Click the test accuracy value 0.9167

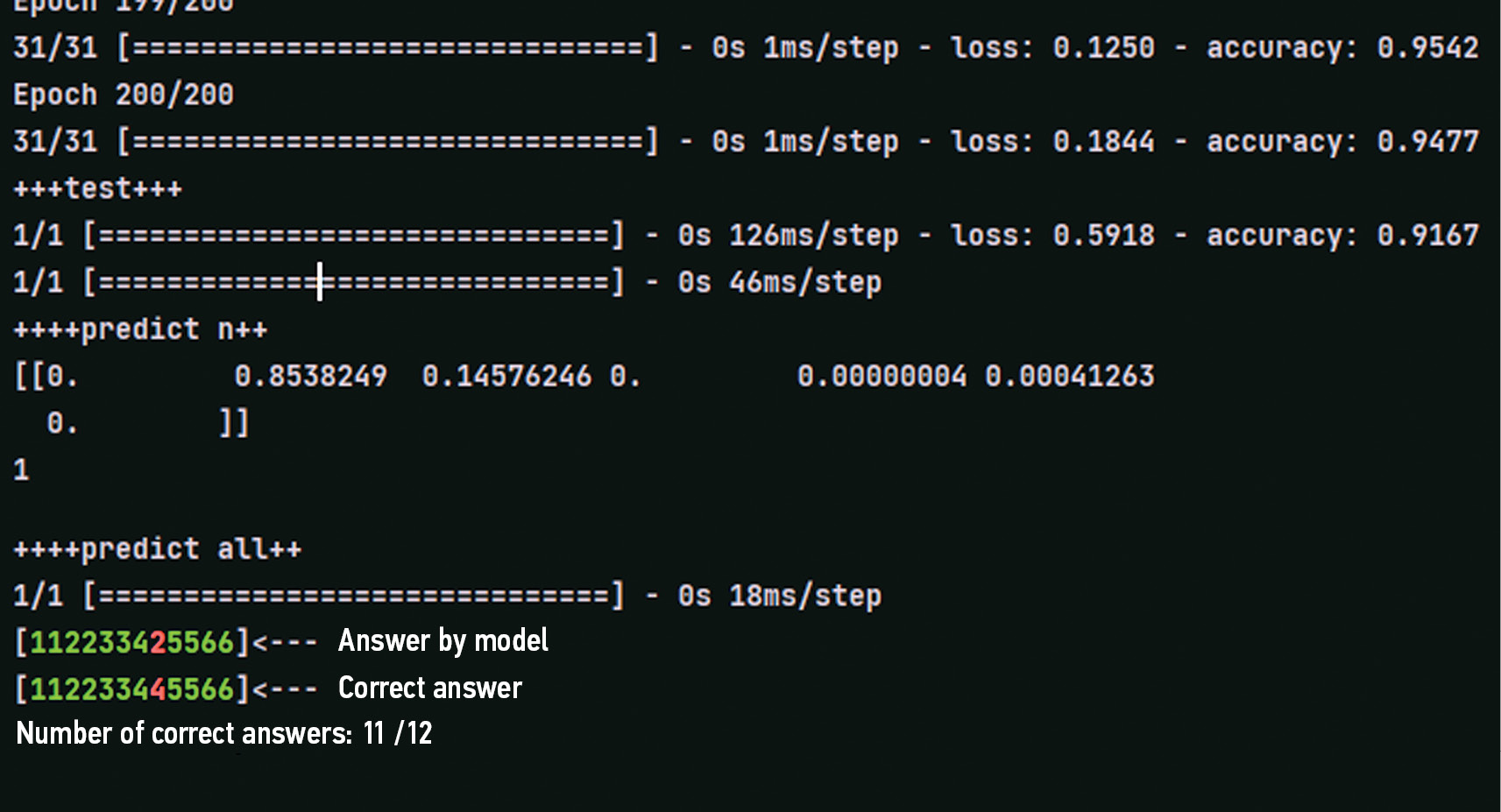(1427, 235)
